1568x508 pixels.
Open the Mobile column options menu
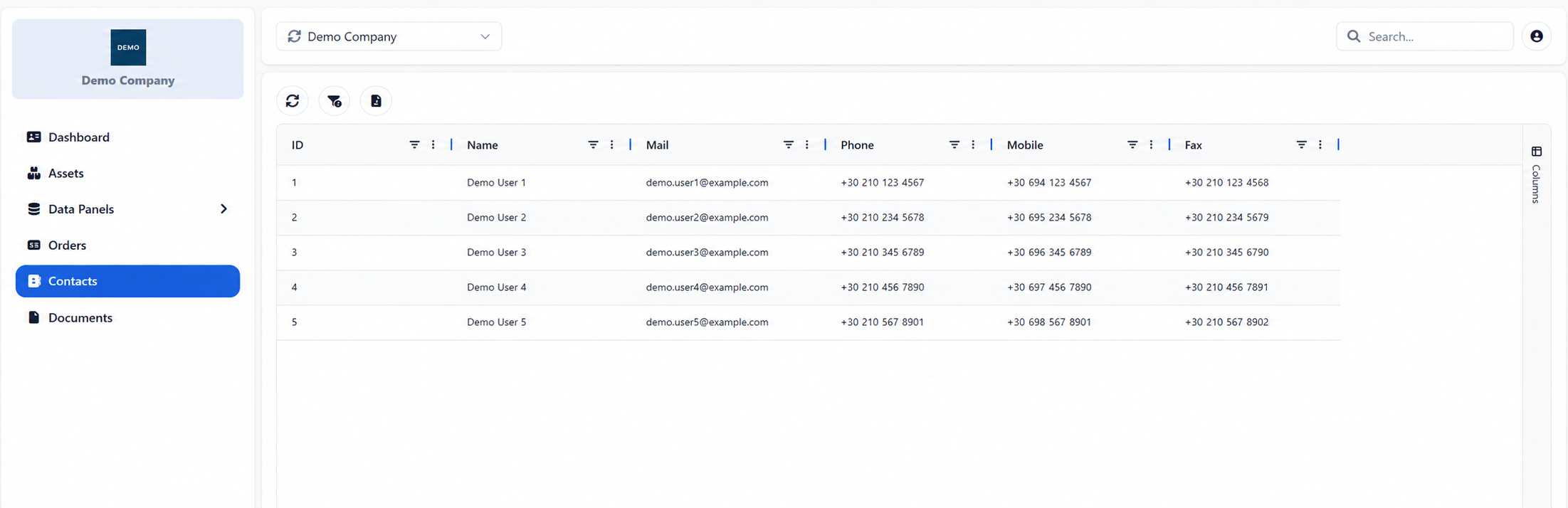tap(1151, 144)
